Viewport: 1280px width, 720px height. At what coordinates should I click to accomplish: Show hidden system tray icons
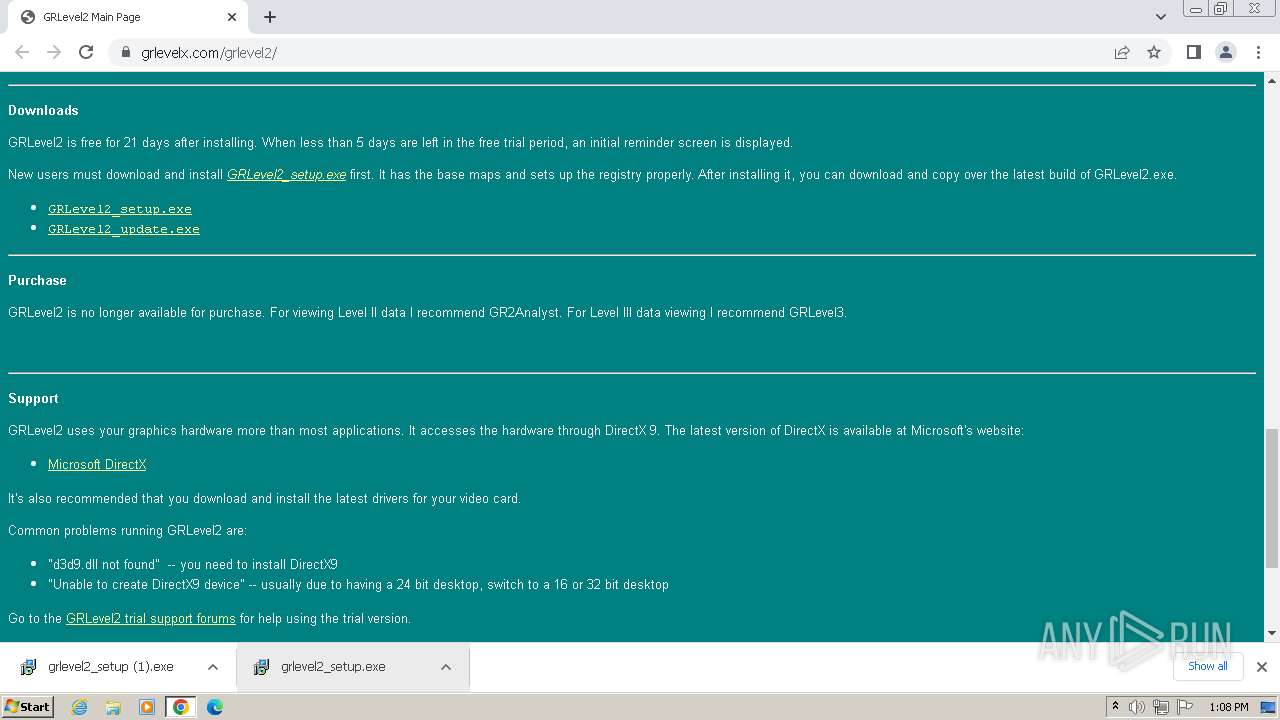pos(1115,707)
